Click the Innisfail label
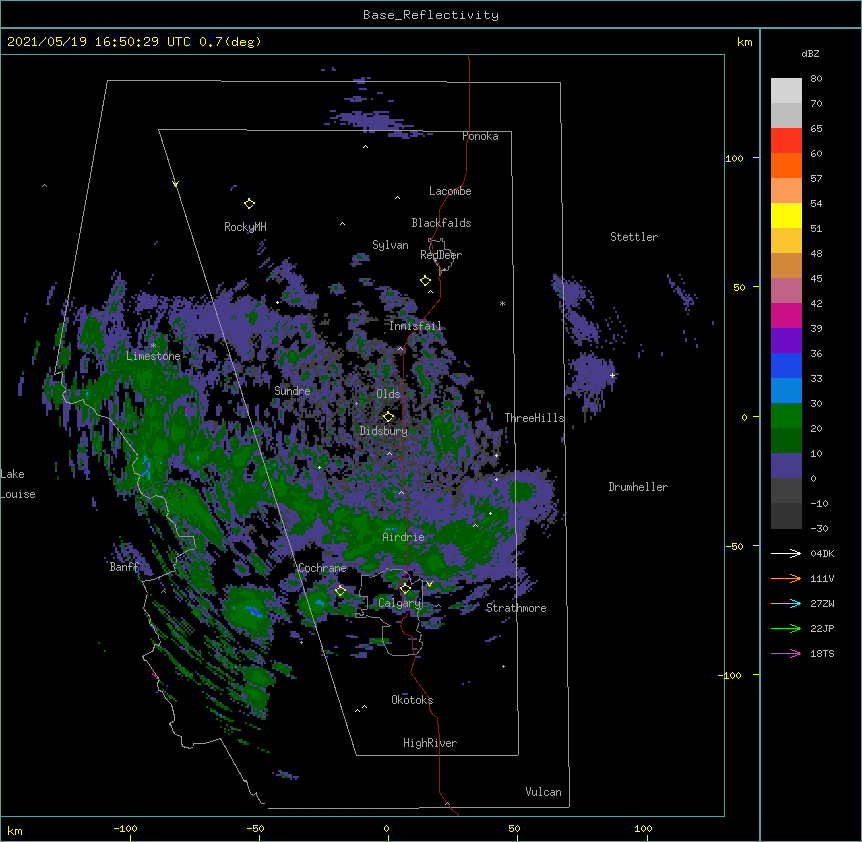Image resolution: width=862 pixels, height=842 pixels. (x=415, y=326)
